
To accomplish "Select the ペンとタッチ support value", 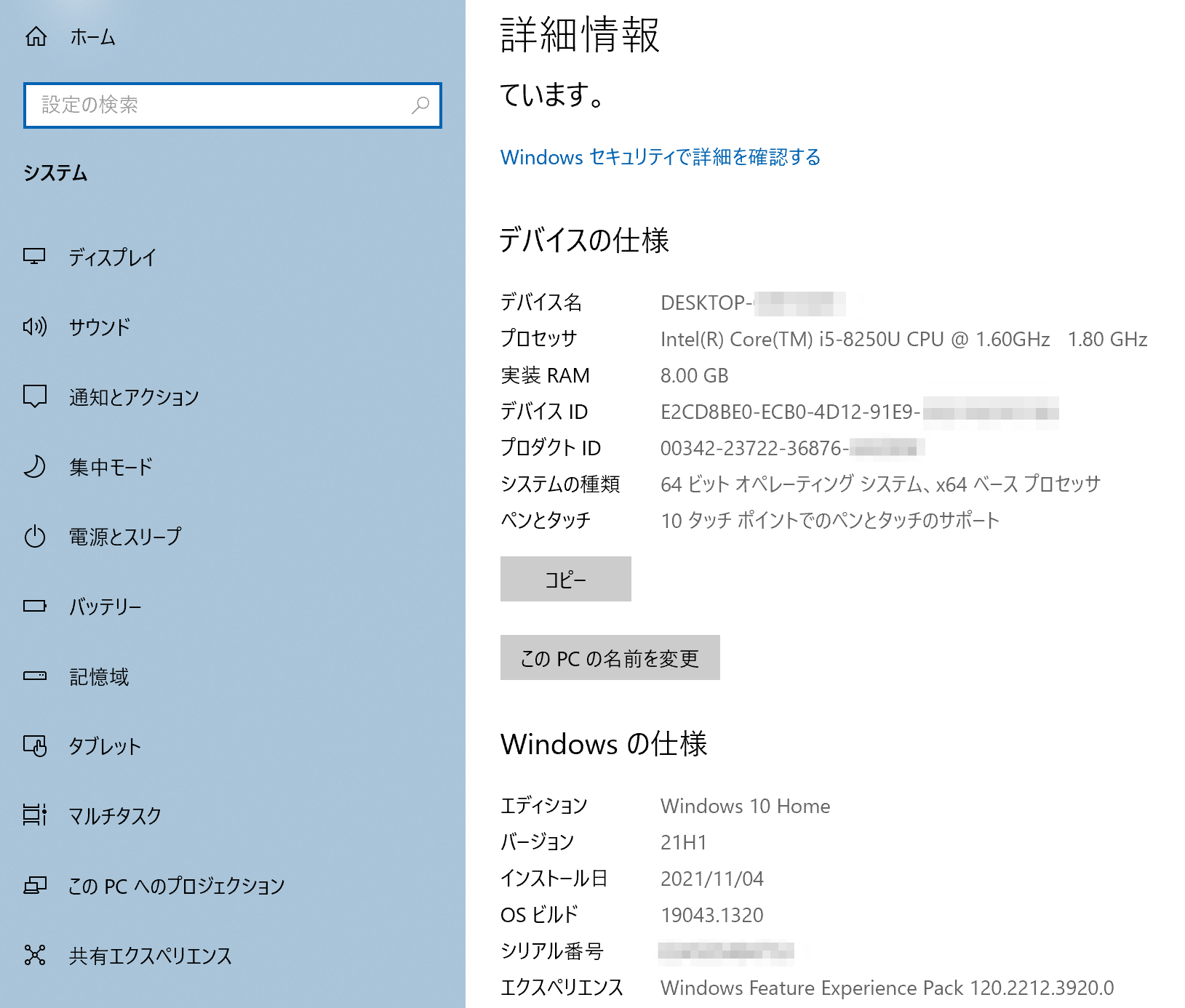I will click(x=830, y=520).
